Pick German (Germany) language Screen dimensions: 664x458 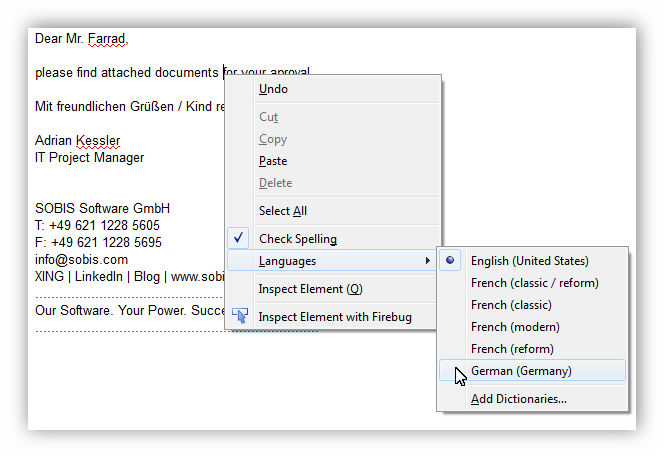[x=532, y=370]
